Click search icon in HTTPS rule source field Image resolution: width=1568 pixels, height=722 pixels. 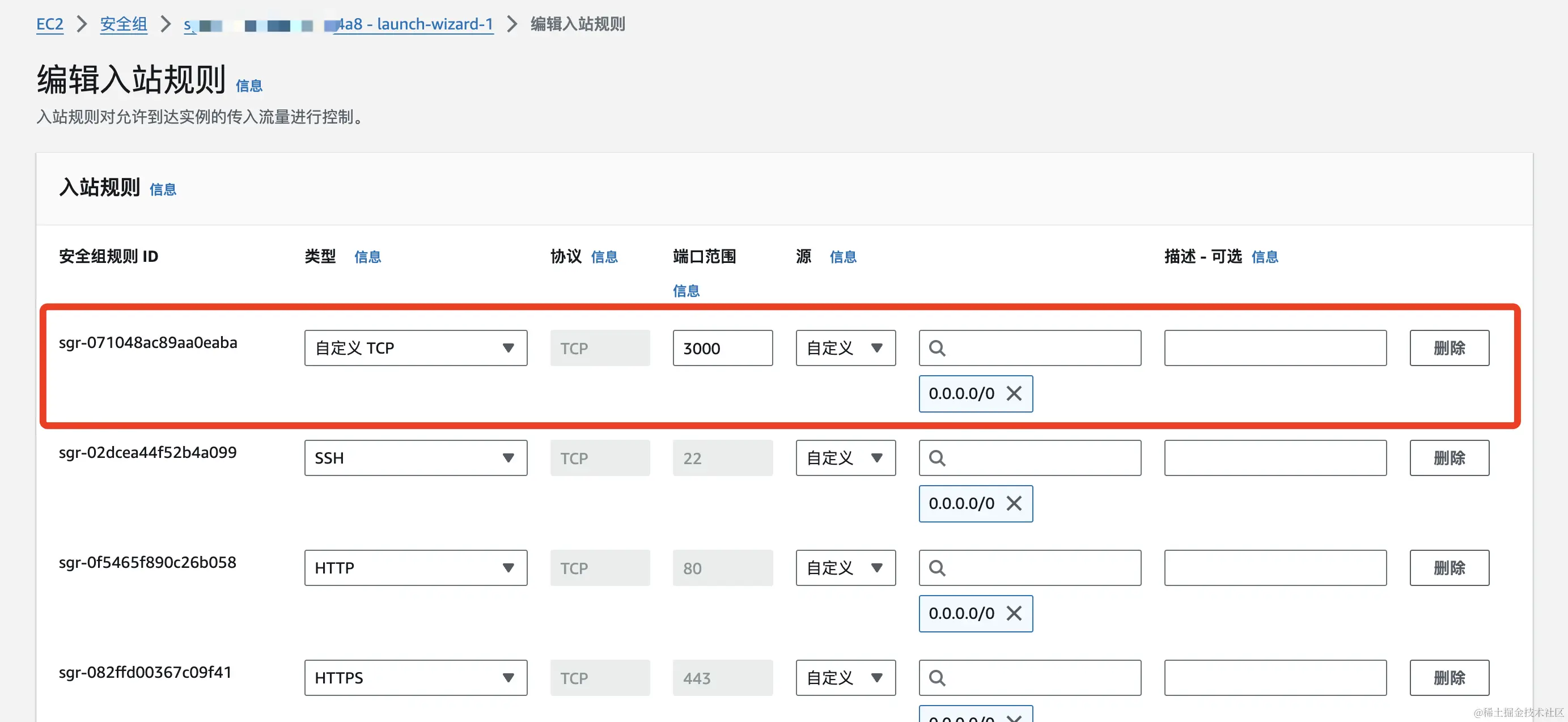(x=937, y=678)
